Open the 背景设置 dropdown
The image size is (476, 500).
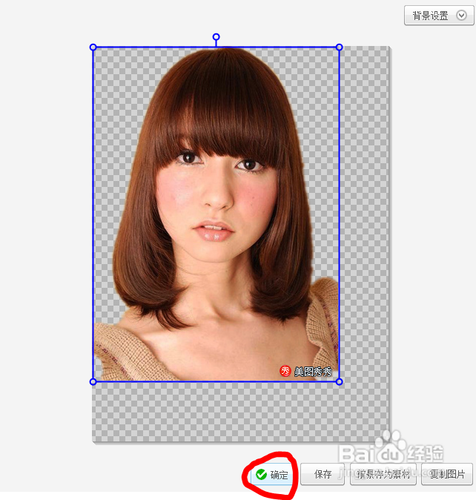coord(439,15)
